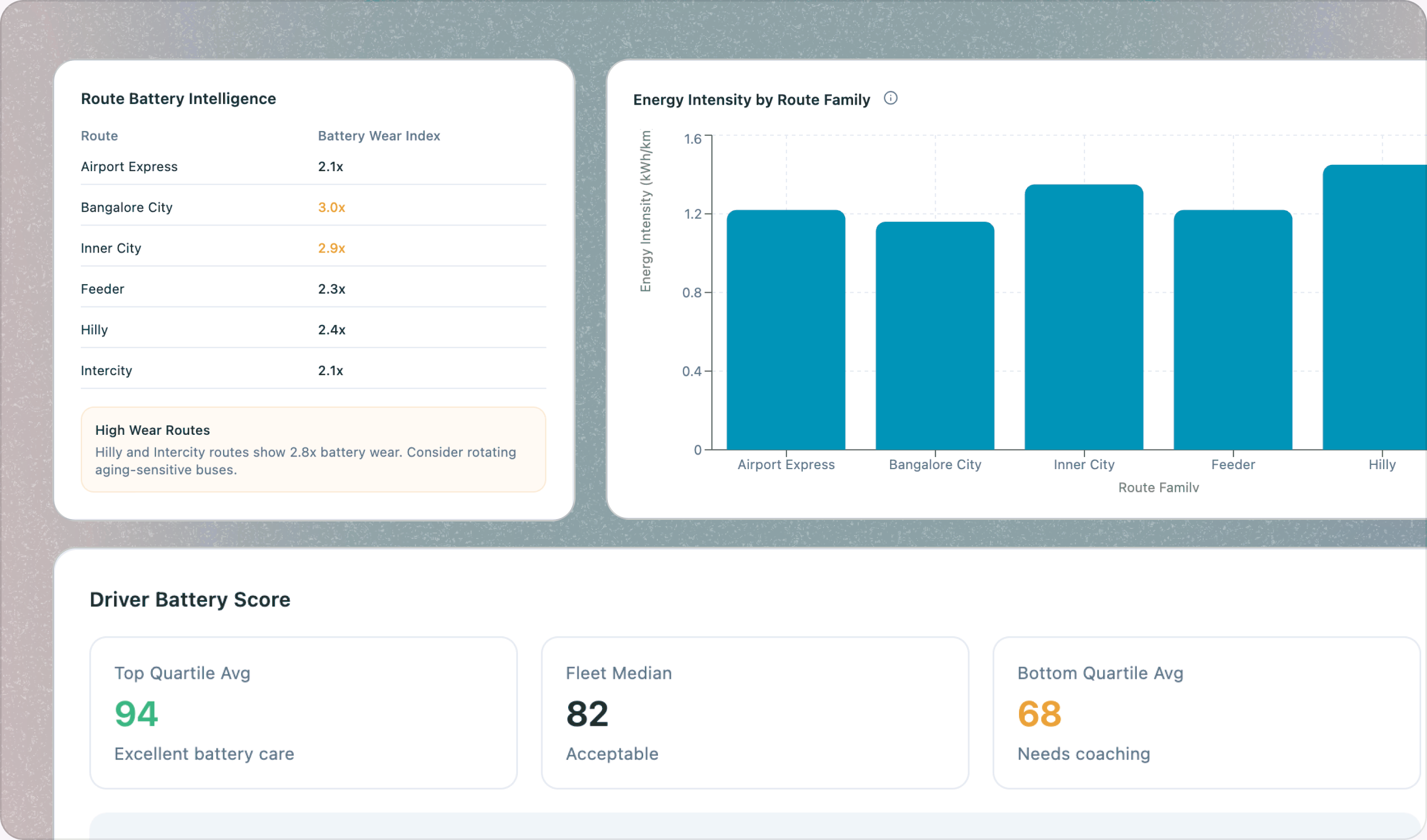Click the 82 fleet median value
The width and height of the screenshot is (1427, 840).
587,714
